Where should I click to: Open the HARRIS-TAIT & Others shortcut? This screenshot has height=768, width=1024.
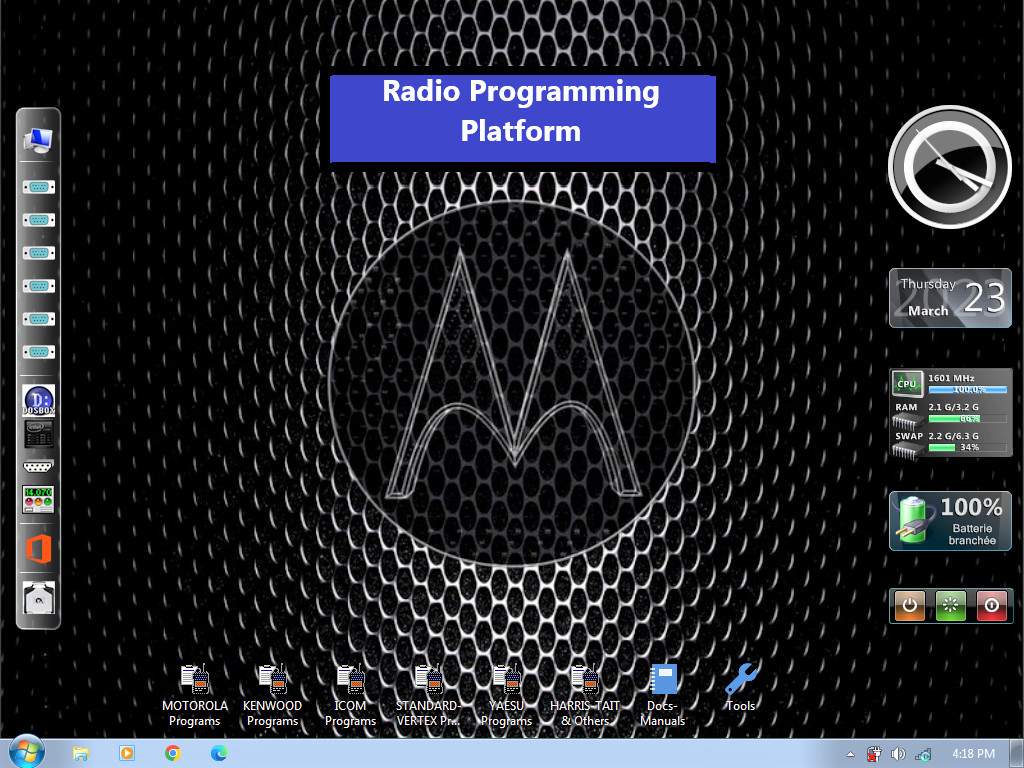(x=585, y=681)
